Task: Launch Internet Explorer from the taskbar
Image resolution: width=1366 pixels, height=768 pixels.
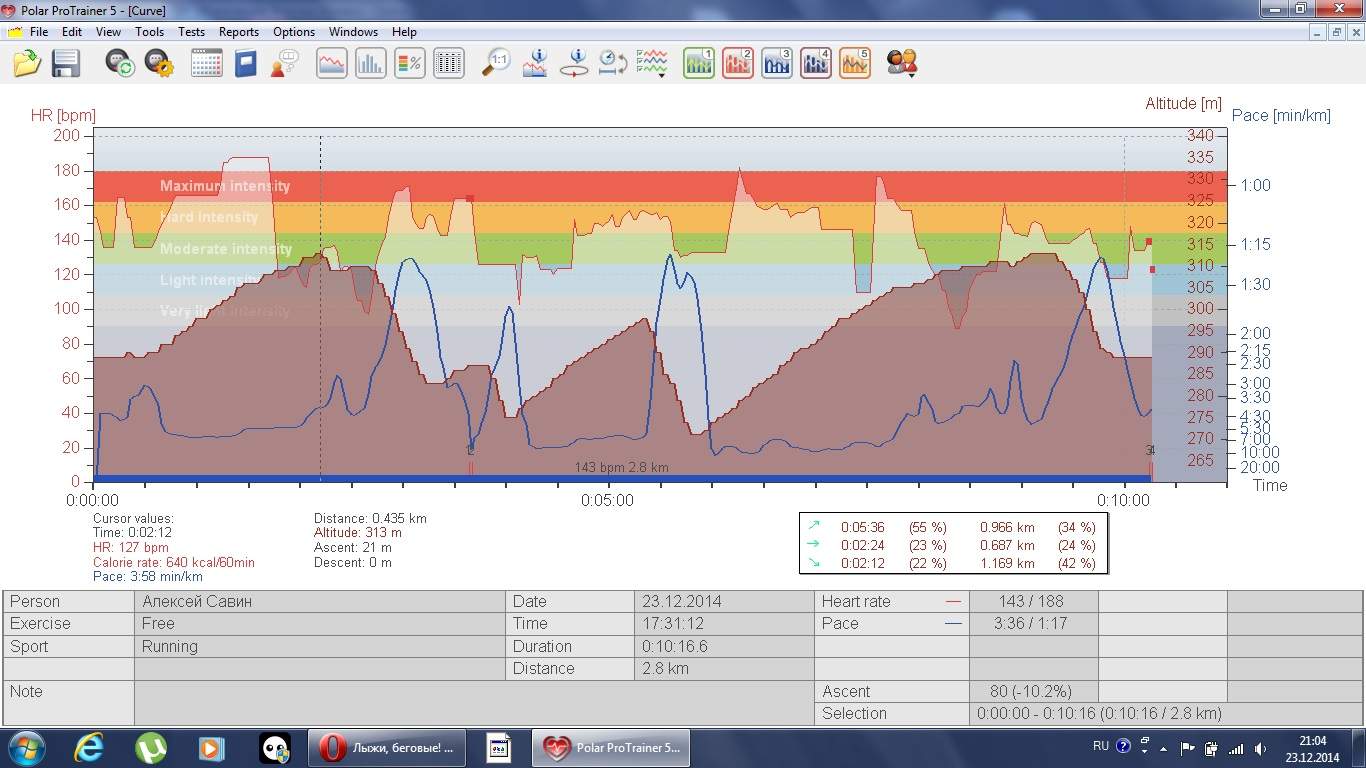Action: pos(89,748)
